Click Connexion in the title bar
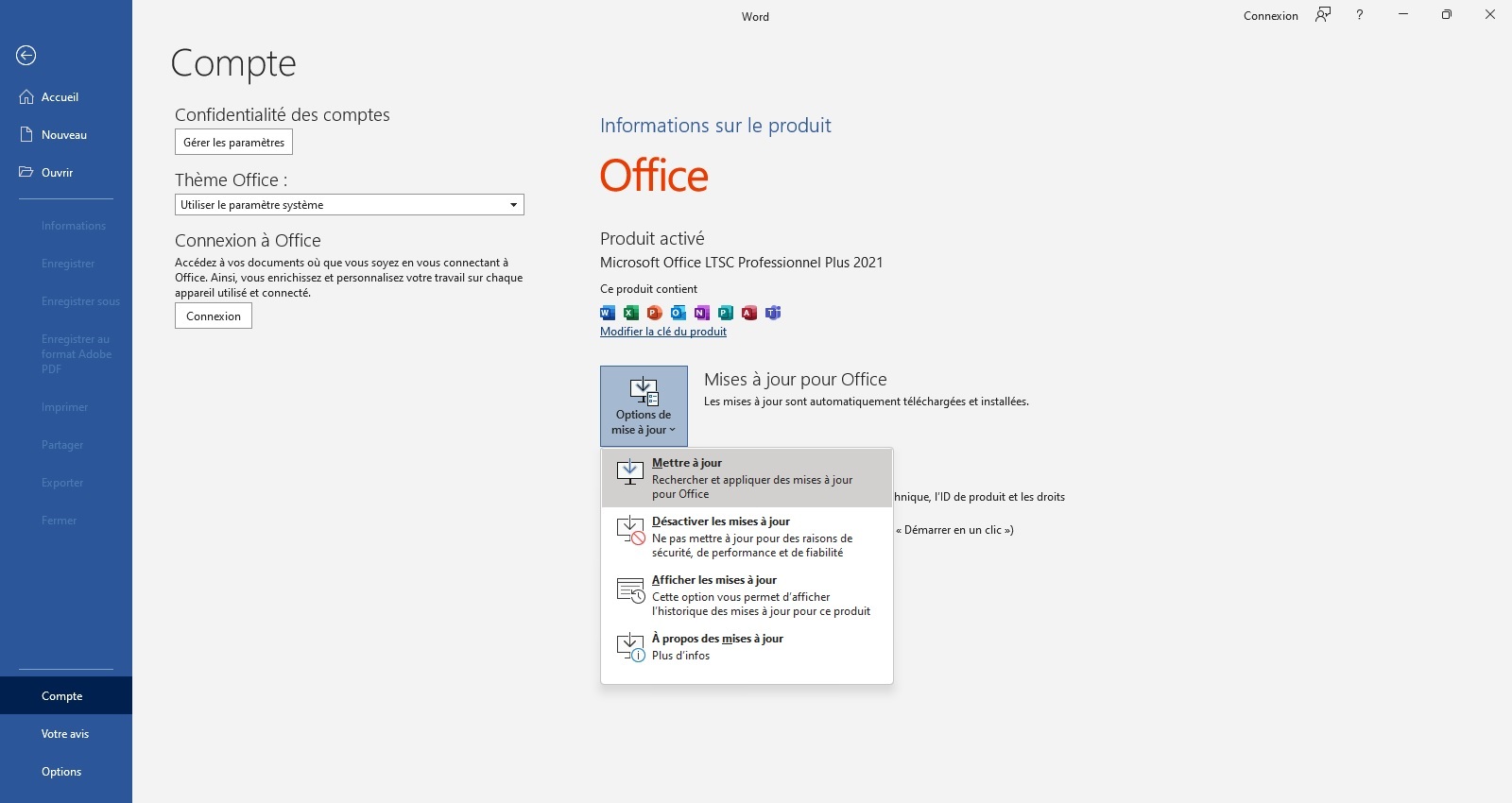The height and width of the screenshot is (803, 1512). (x=1271, y=16)
